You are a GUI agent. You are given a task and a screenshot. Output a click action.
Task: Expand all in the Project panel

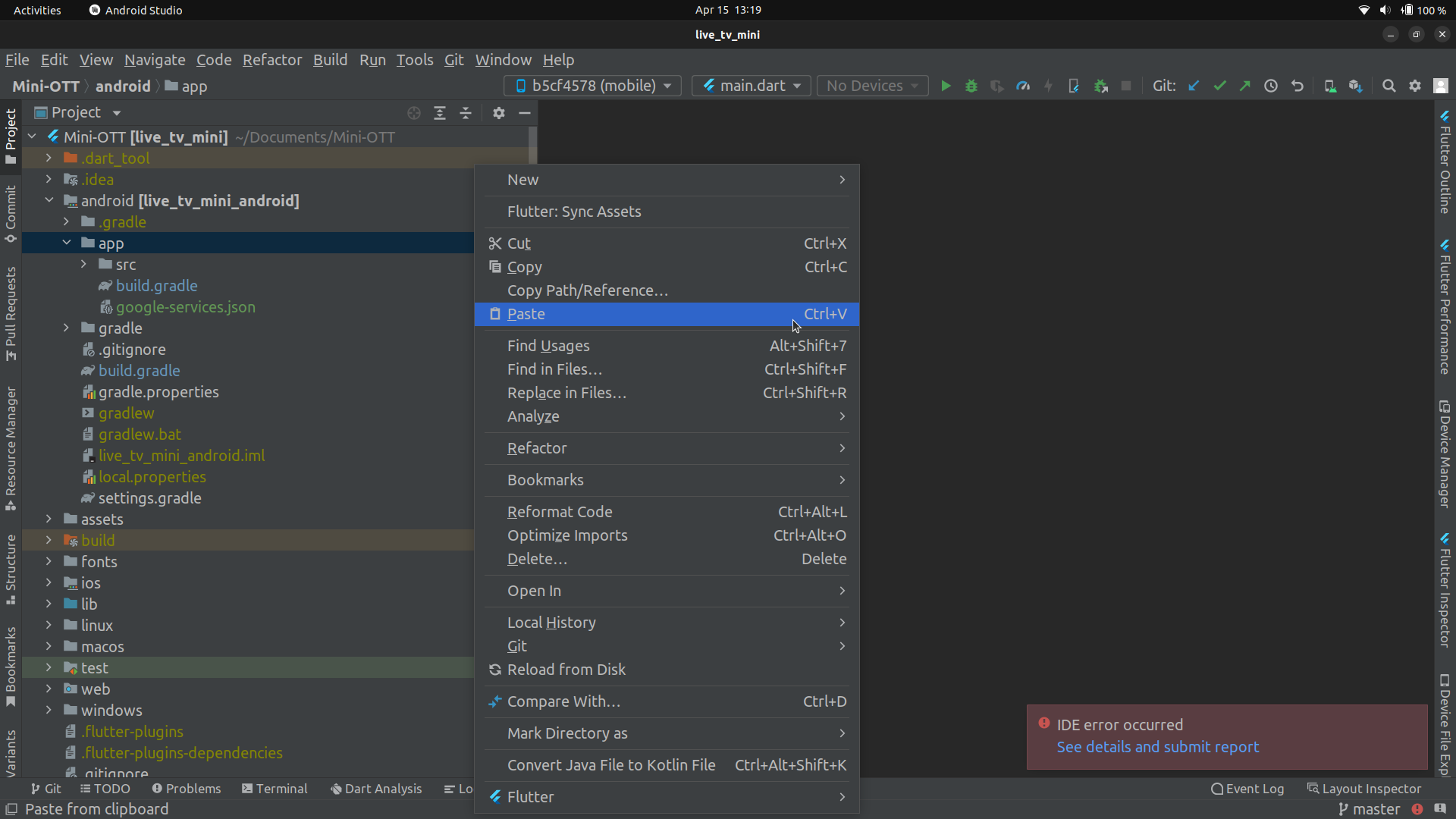[440, 113]
